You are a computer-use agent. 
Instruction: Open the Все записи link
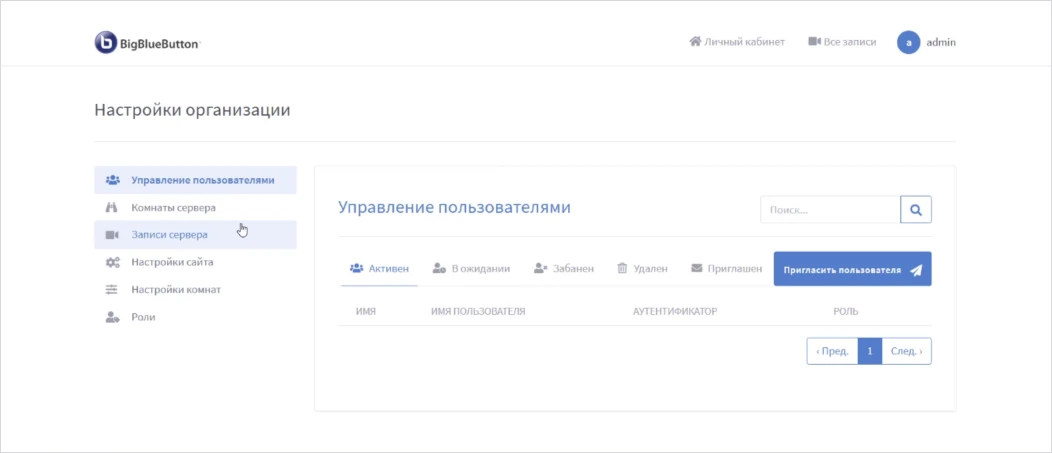[842, 42]
